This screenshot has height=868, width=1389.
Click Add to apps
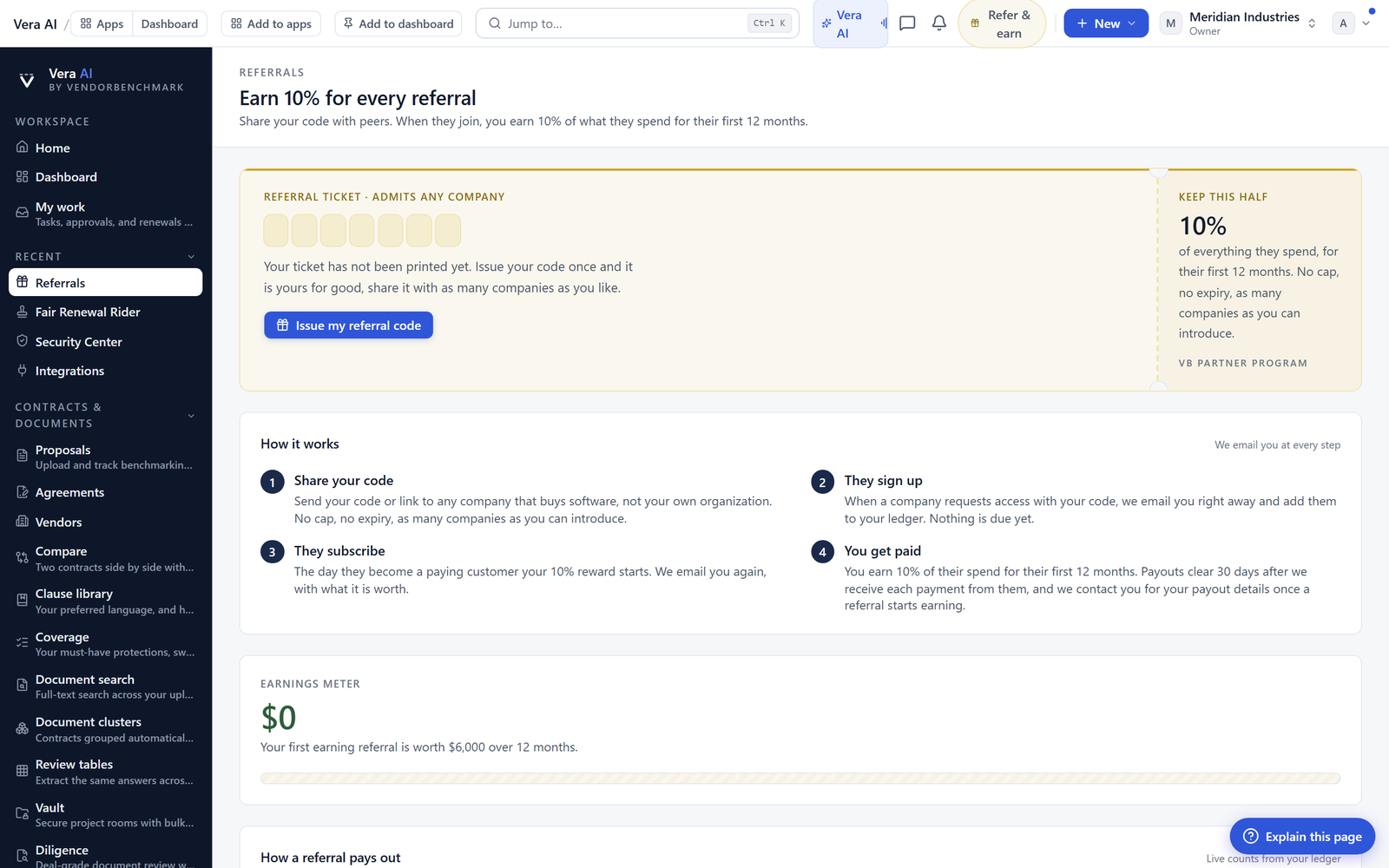tap(271, 23)
